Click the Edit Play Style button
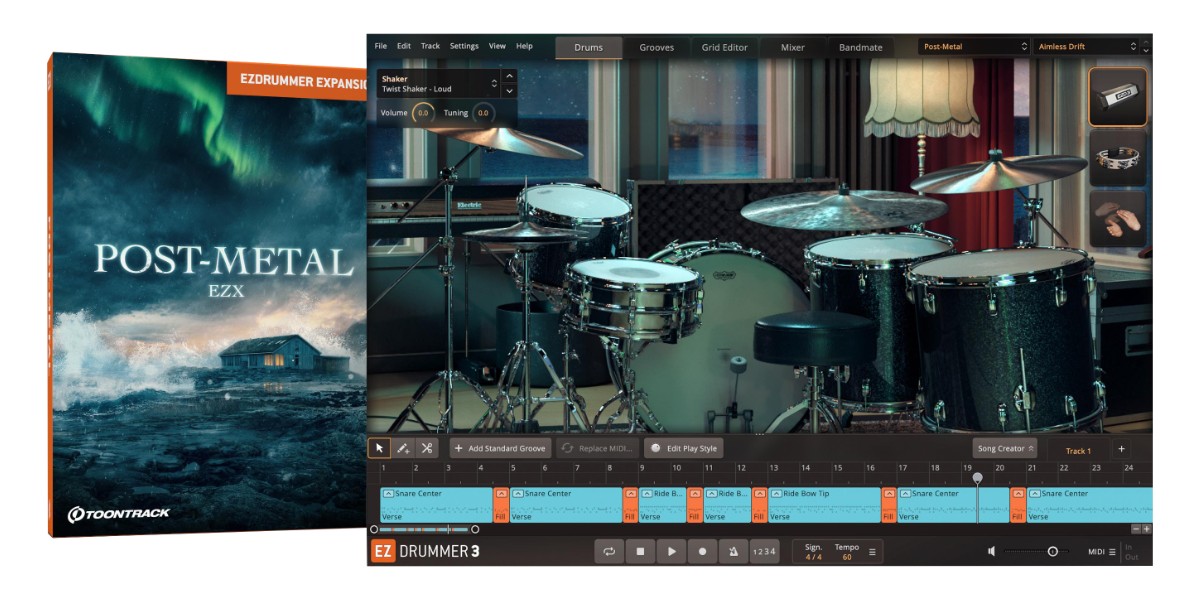The image size is (1200, 600). coord(684,448)
